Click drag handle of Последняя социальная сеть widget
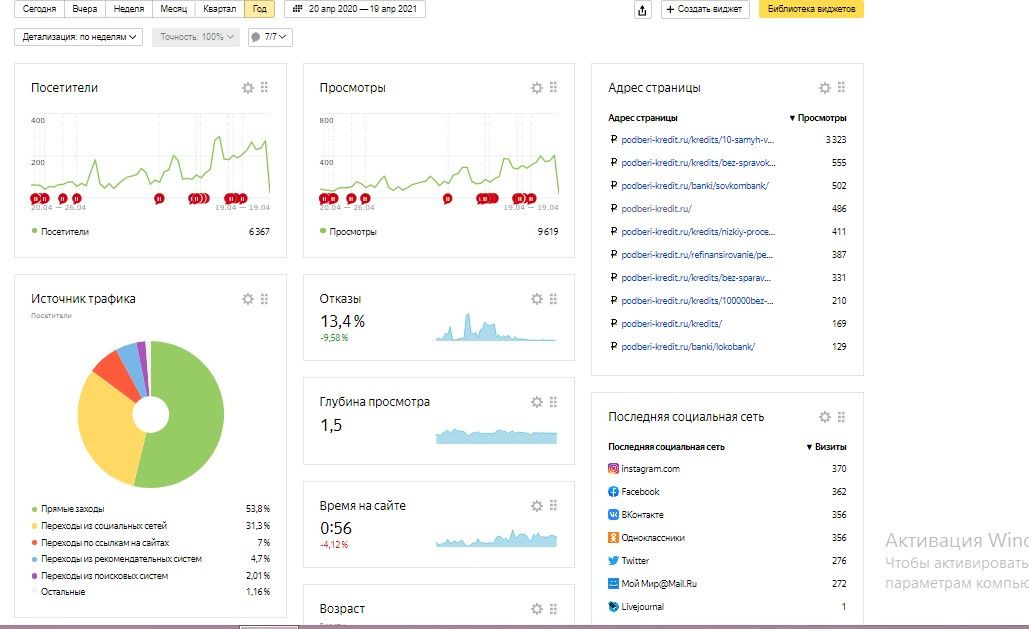1029x629 pixels. (x=841, y=416)
